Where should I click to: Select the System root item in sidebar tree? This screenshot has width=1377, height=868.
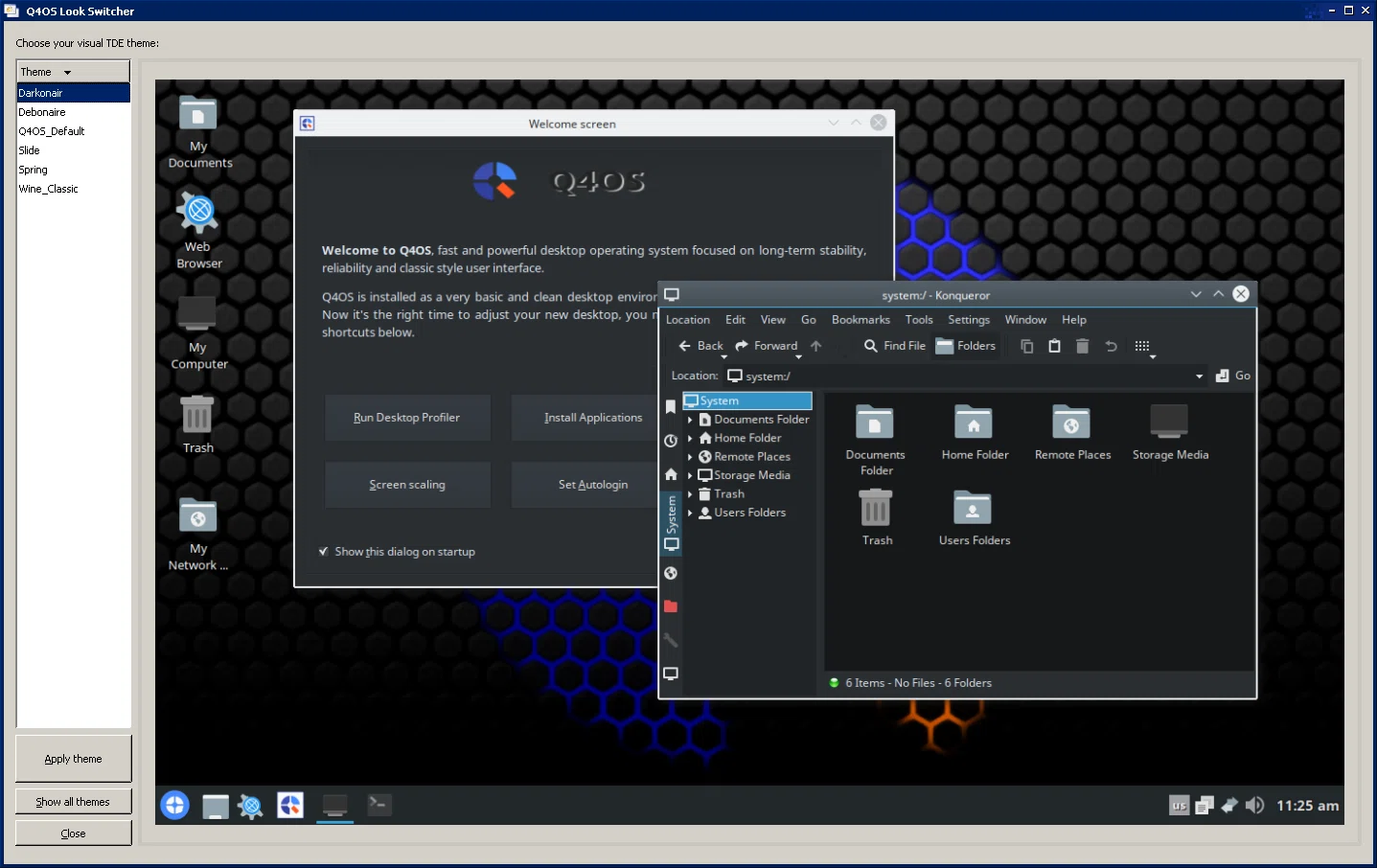click(747, 400)
